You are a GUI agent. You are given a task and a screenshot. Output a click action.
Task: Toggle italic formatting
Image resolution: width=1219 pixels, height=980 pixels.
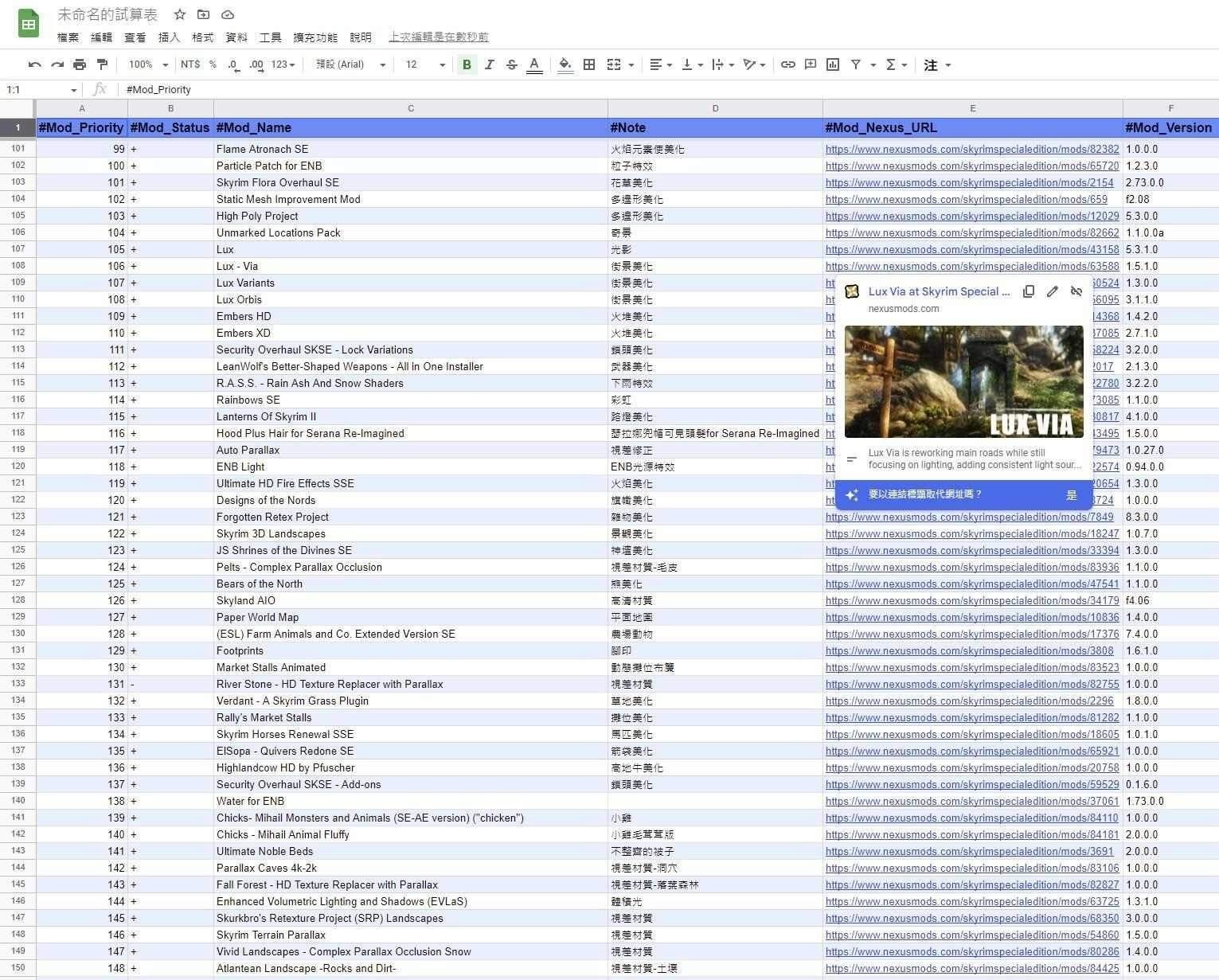pos(489,64)
